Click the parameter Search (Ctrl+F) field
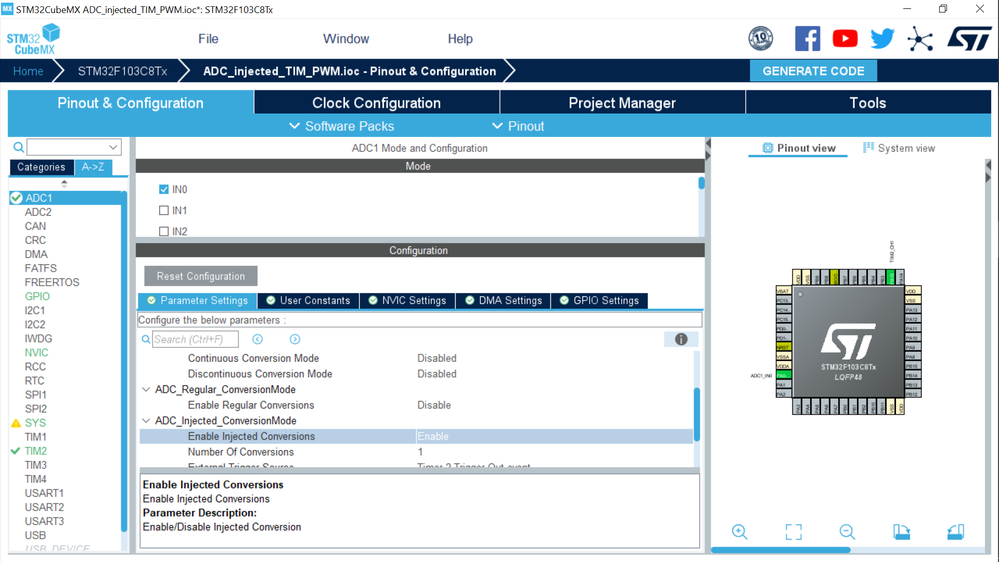Image resolution: width=999 pixels, height=562 pixels. coord(196,340)
